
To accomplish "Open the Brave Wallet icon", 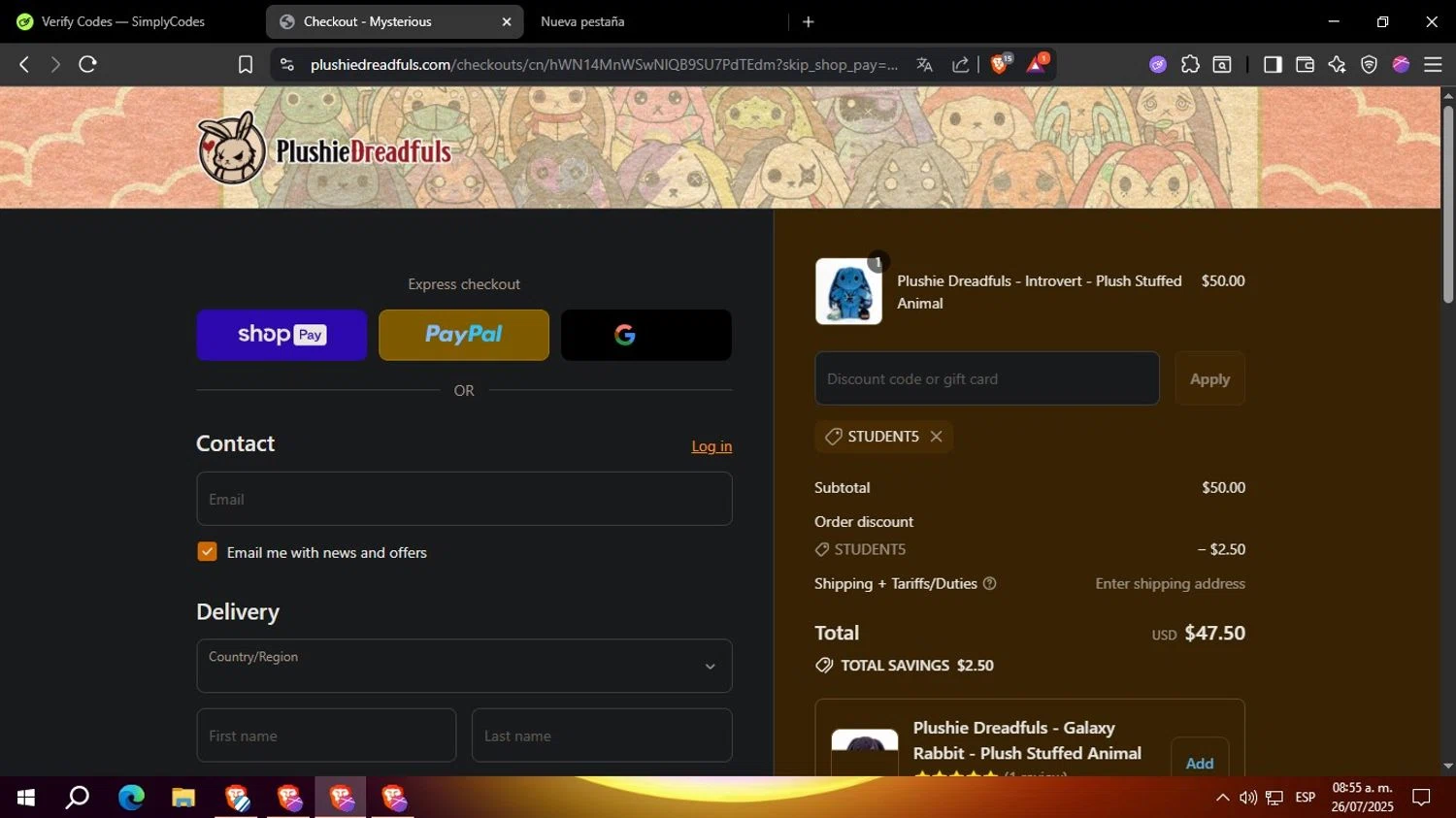I will (1305, 64).
